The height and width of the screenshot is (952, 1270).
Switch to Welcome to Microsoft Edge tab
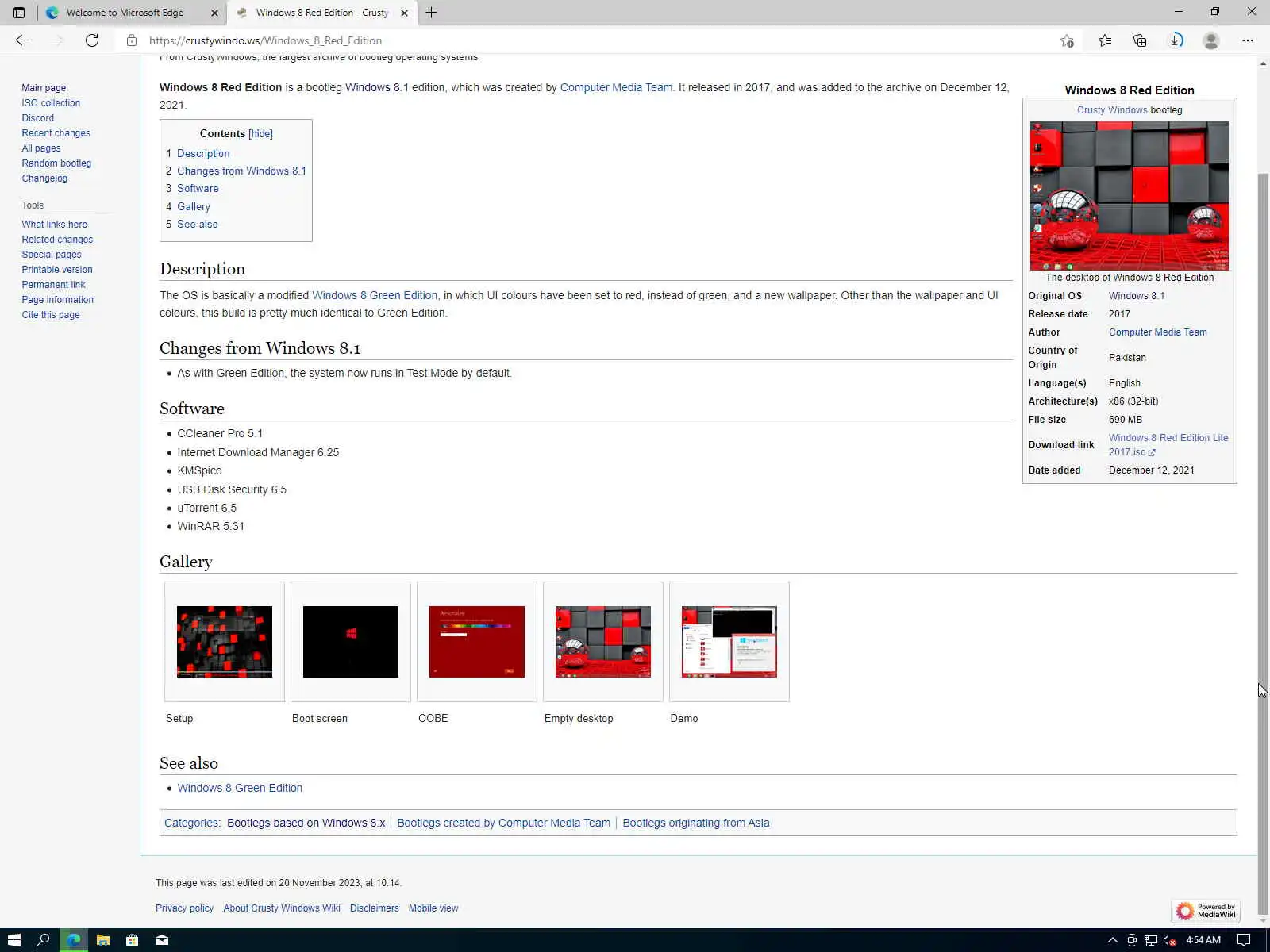pos(125,13)
